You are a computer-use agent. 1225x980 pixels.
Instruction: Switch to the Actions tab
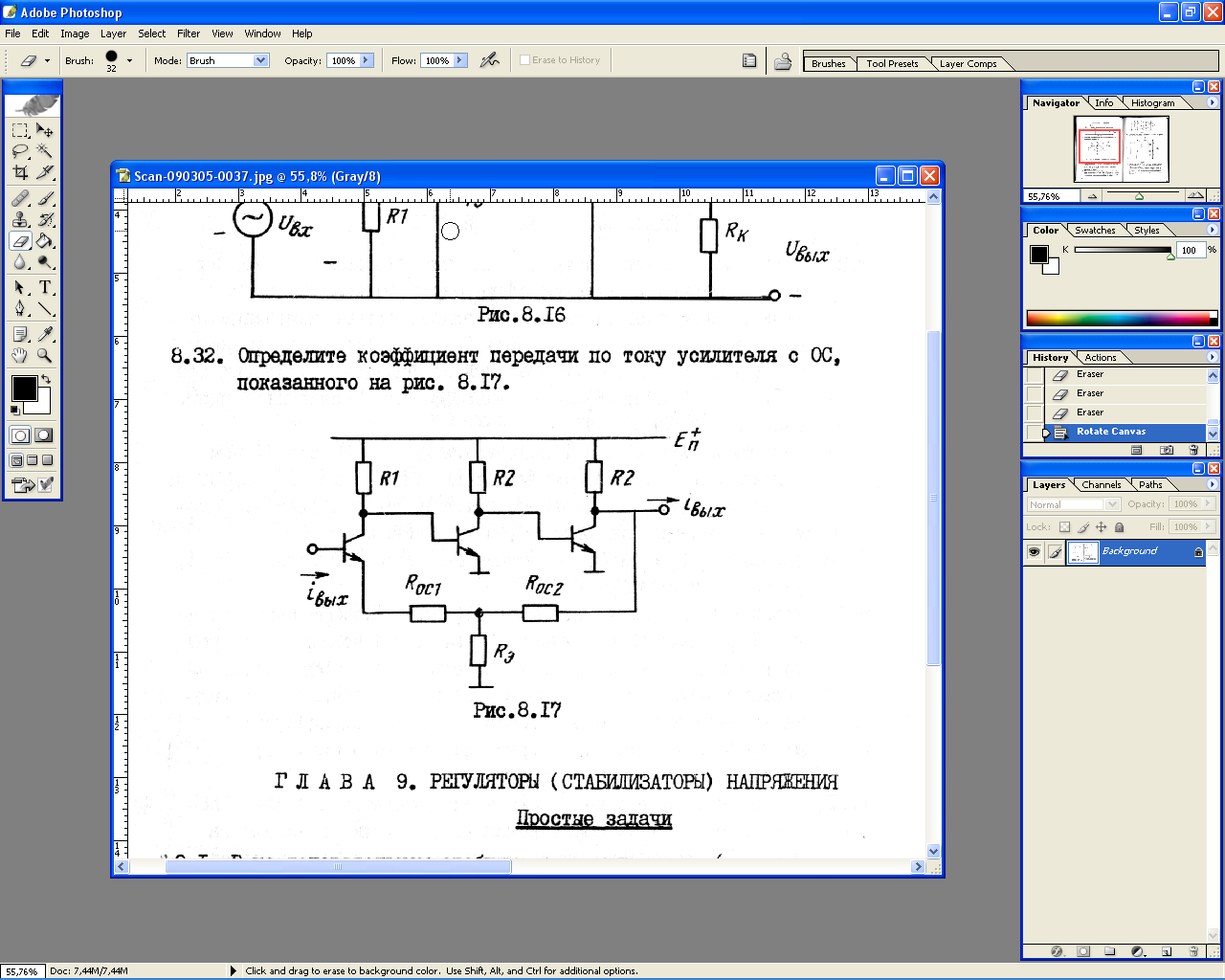pyautogui.click(x=1101, y=358)
